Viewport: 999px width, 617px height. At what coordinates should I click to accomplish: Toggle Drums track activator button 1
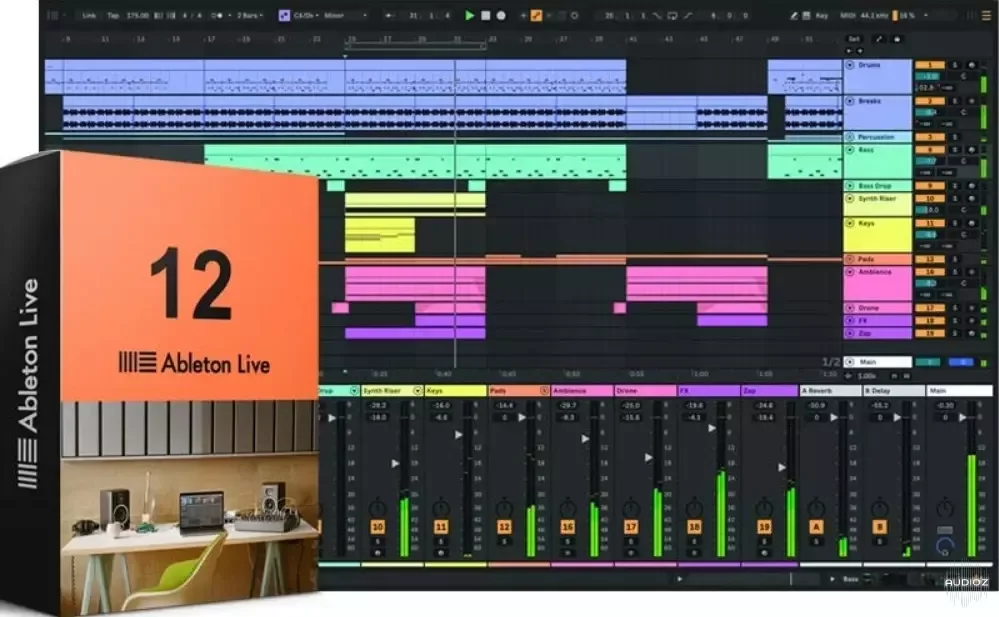tap(930, 65)
